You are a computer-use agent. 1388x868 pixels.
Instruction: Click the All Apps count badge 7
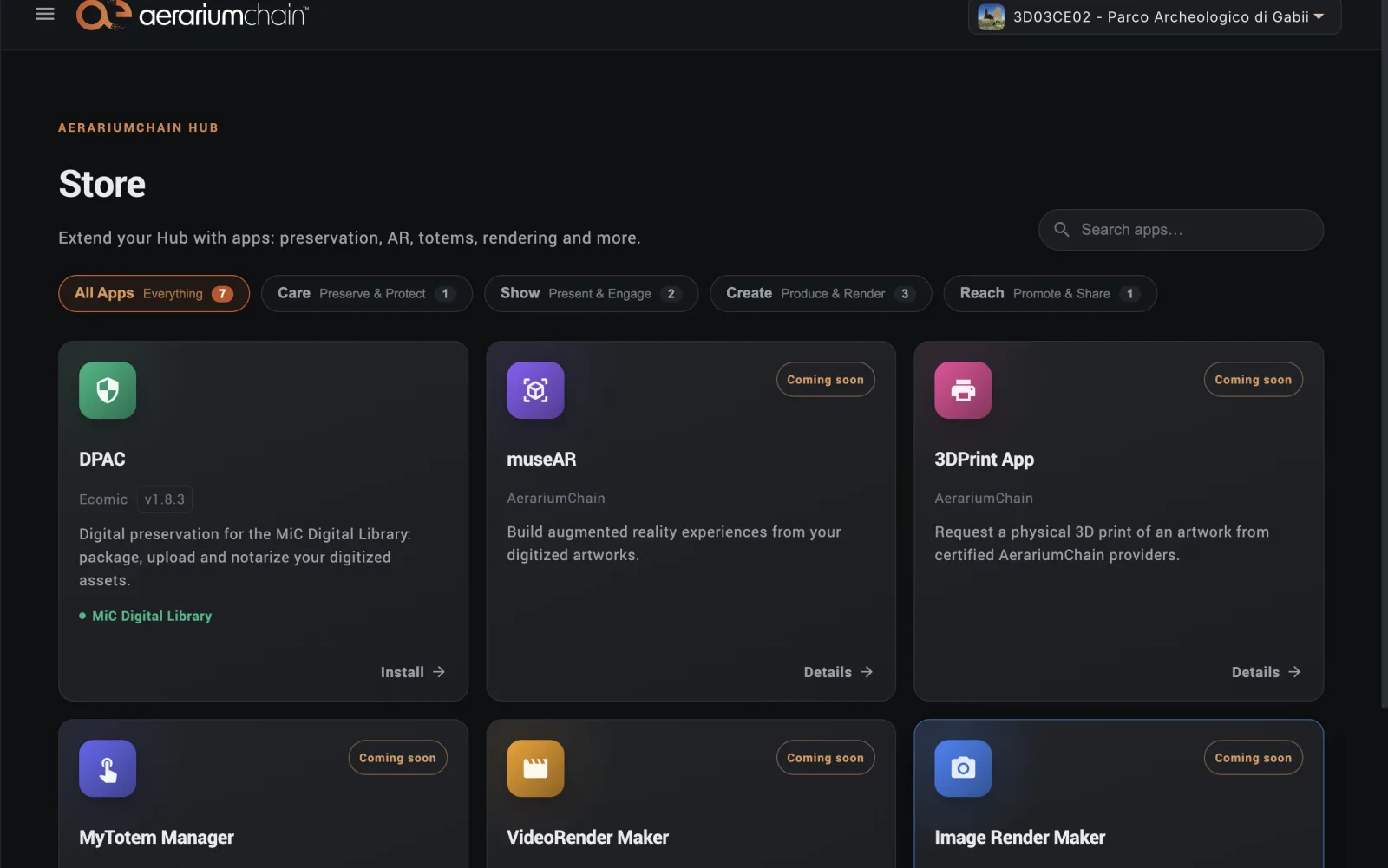click(222, 294)
